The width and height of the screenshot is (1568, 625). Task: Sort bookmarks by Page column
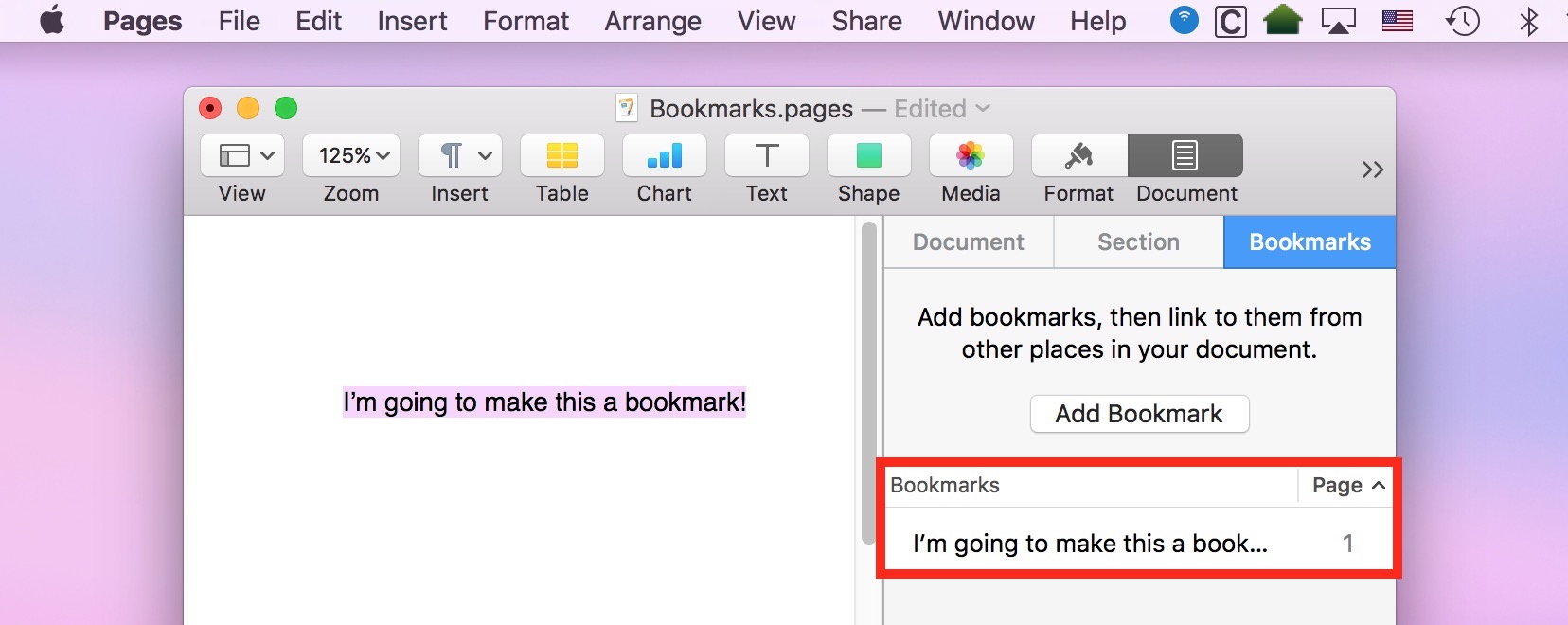point(1346,486)
